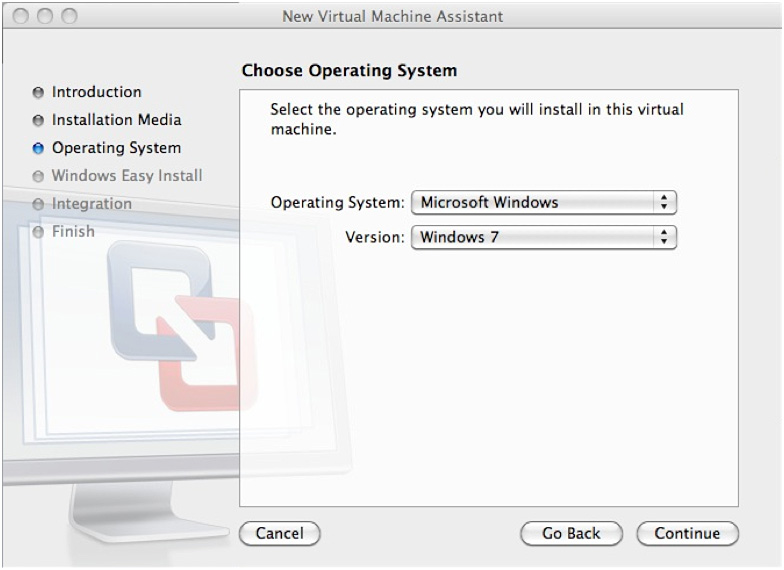Click the blue bullet beside Operating System
The height and width of the screenshot is (570, 784).
38,148
